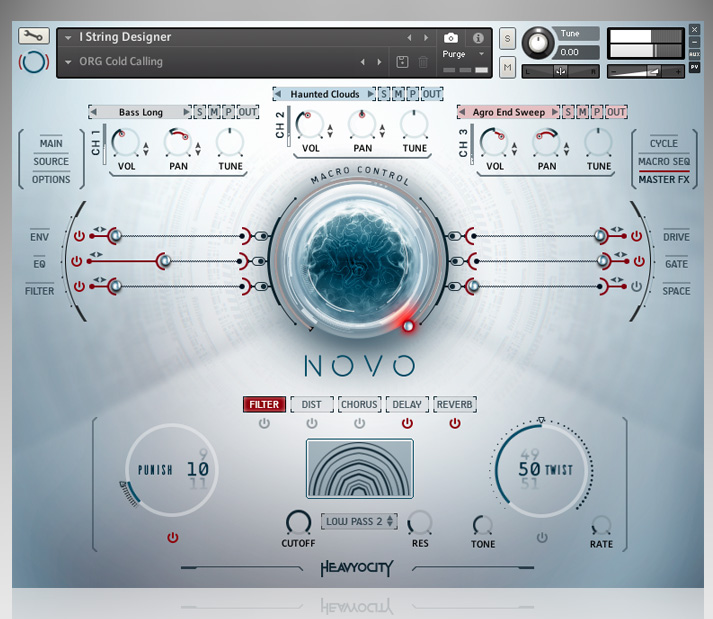Click the delete preset trash icon
This screenshot has height=619, width=713.
(x=423, y=61)
